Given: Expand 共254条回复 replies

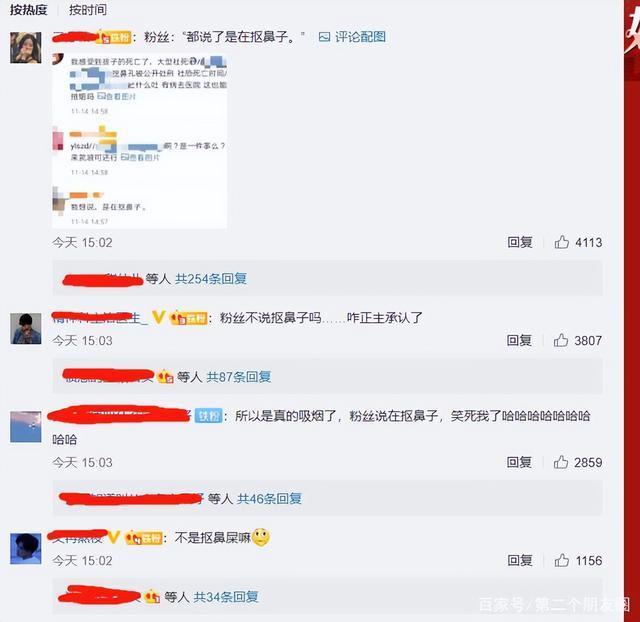Looking at the screenshot, I should pos(211,279).
